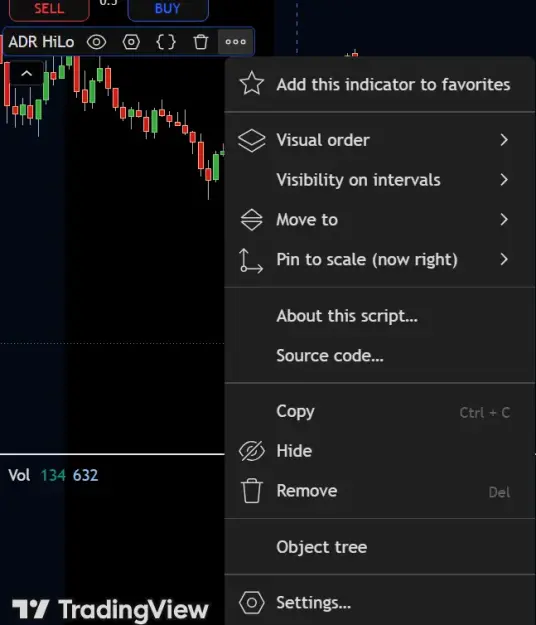Hide the indicator via crossed-eye Hide item
This screenshot has width=536, height=625.
tap(380, 451)
